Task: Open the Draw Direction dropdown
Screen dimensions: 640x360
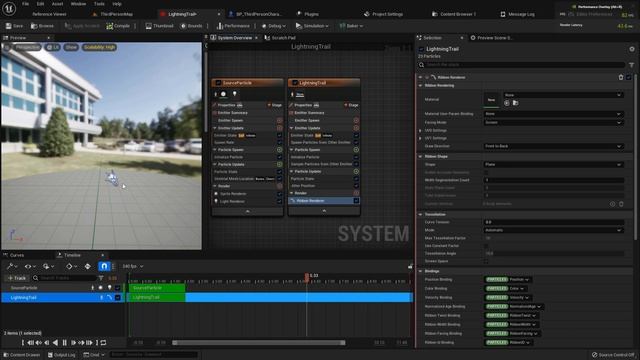Action: [553, 146]
